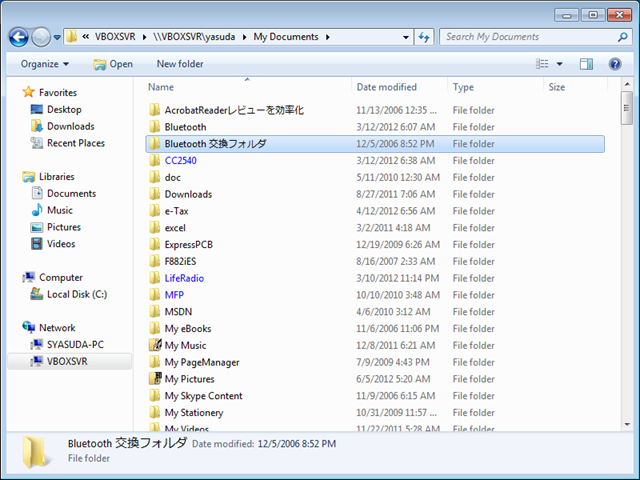The height and width of the screenshot is (480, 640).
Task: Select the Bluetooth folder icon
Action: click(x=155, y=127)
